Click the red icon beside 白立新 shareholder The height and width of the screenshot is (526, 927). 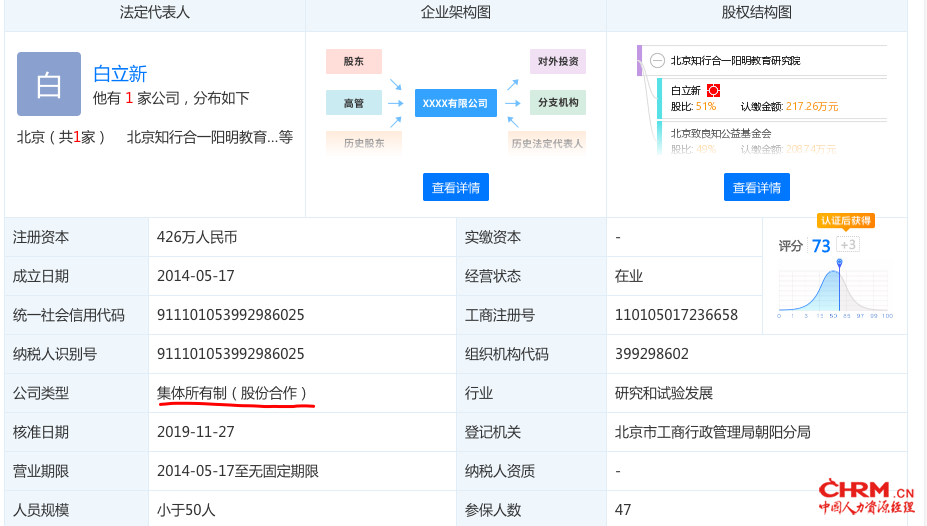point(714,90)
